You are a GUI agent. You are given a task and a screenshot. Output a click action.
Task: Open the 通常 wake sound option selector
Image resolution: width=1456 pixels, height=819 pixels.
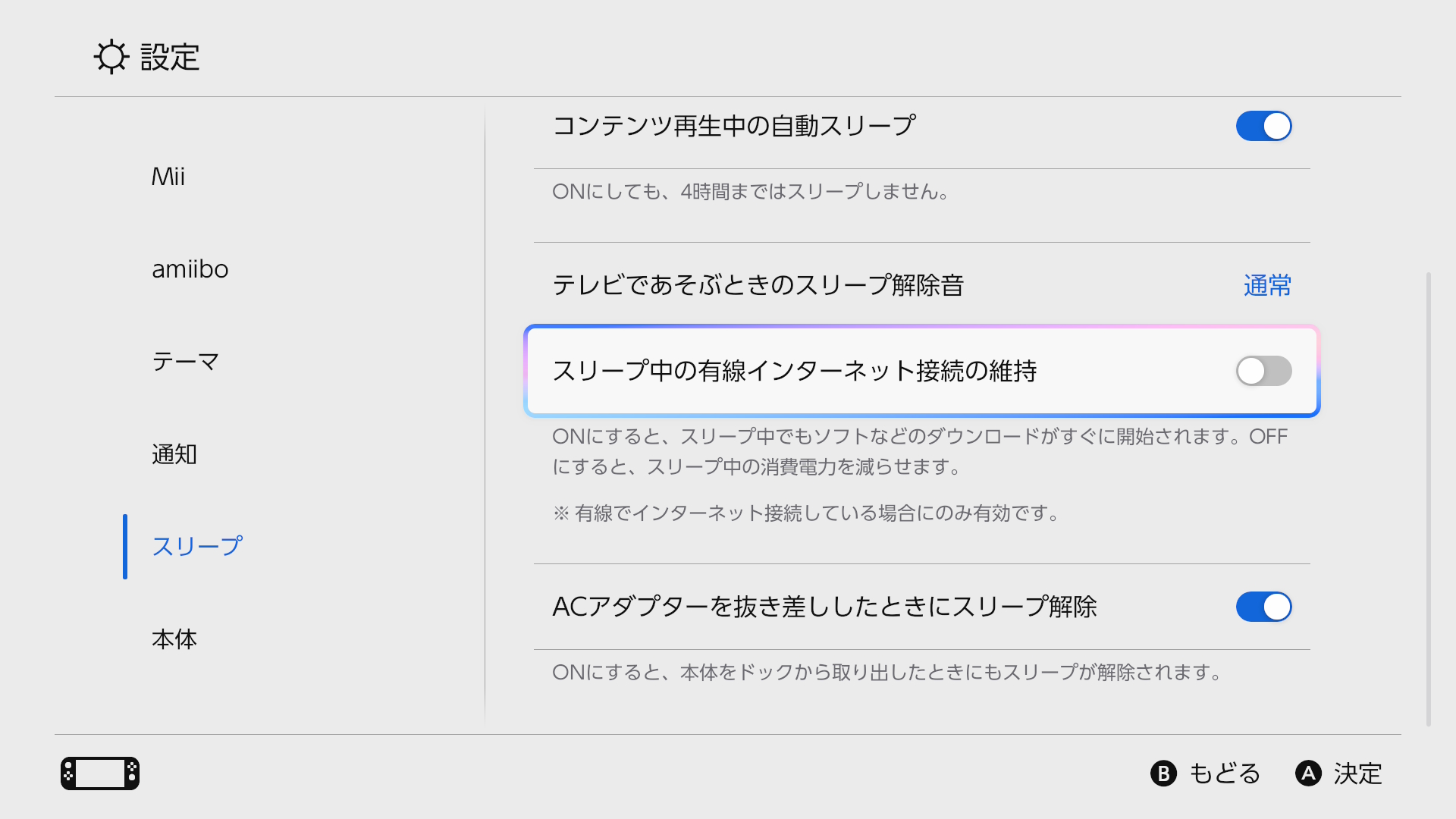point(1267,285)
